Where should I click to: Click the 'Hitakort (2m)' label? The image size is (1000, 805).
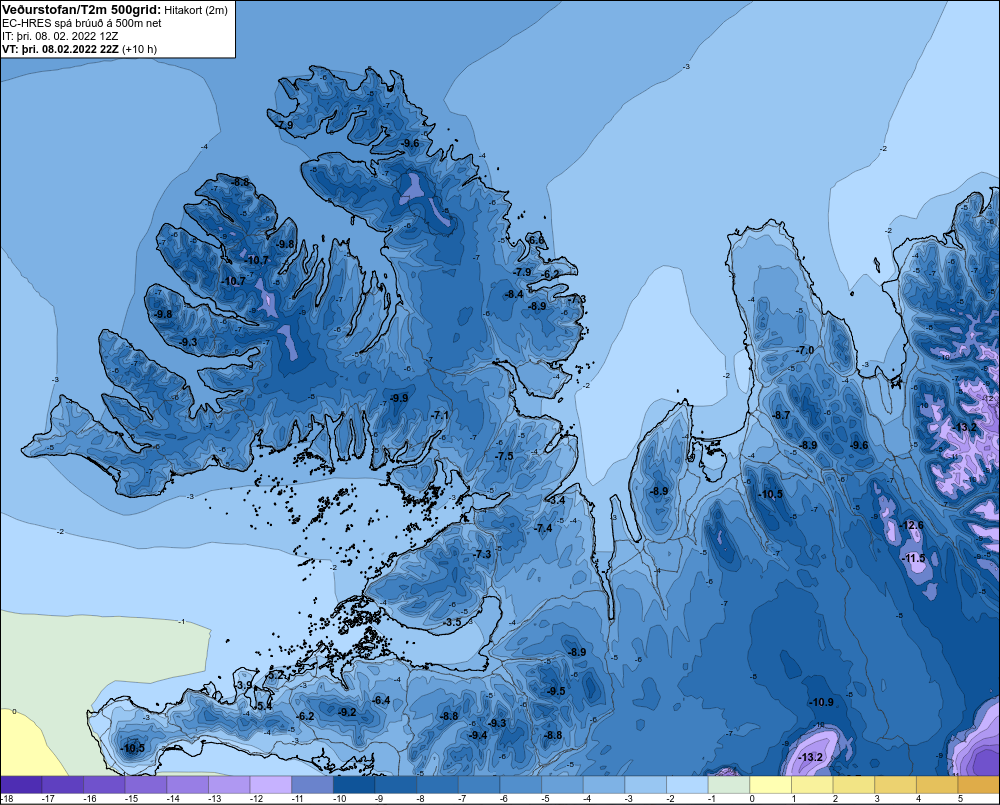196,10
